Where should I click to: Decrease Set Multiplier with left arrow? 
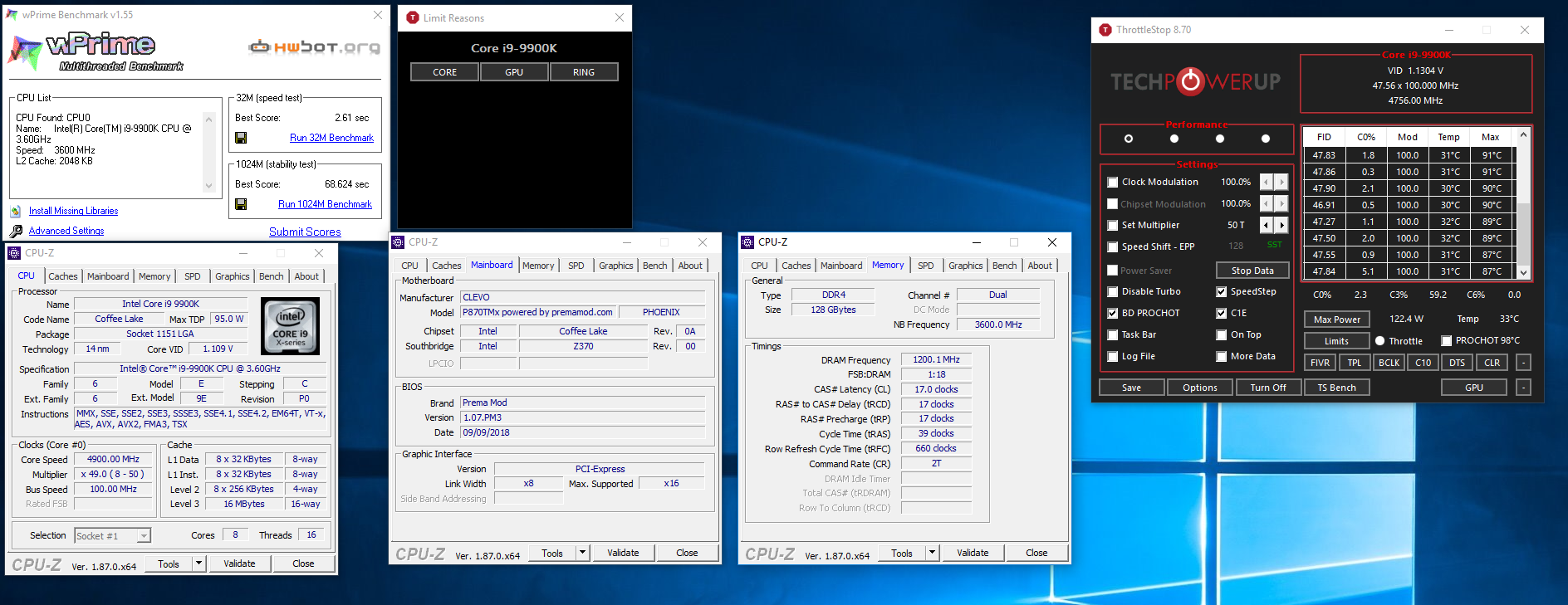pos(1267,225)
